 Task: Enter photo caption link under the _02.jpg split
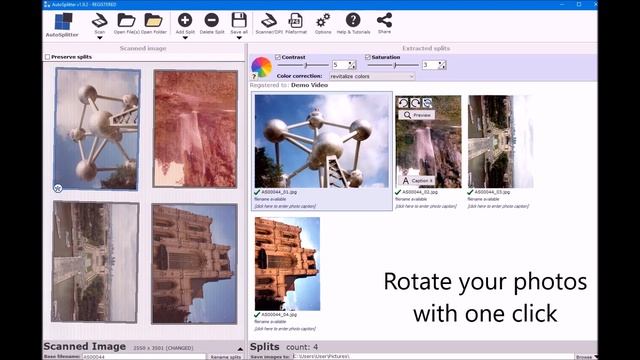426,206
